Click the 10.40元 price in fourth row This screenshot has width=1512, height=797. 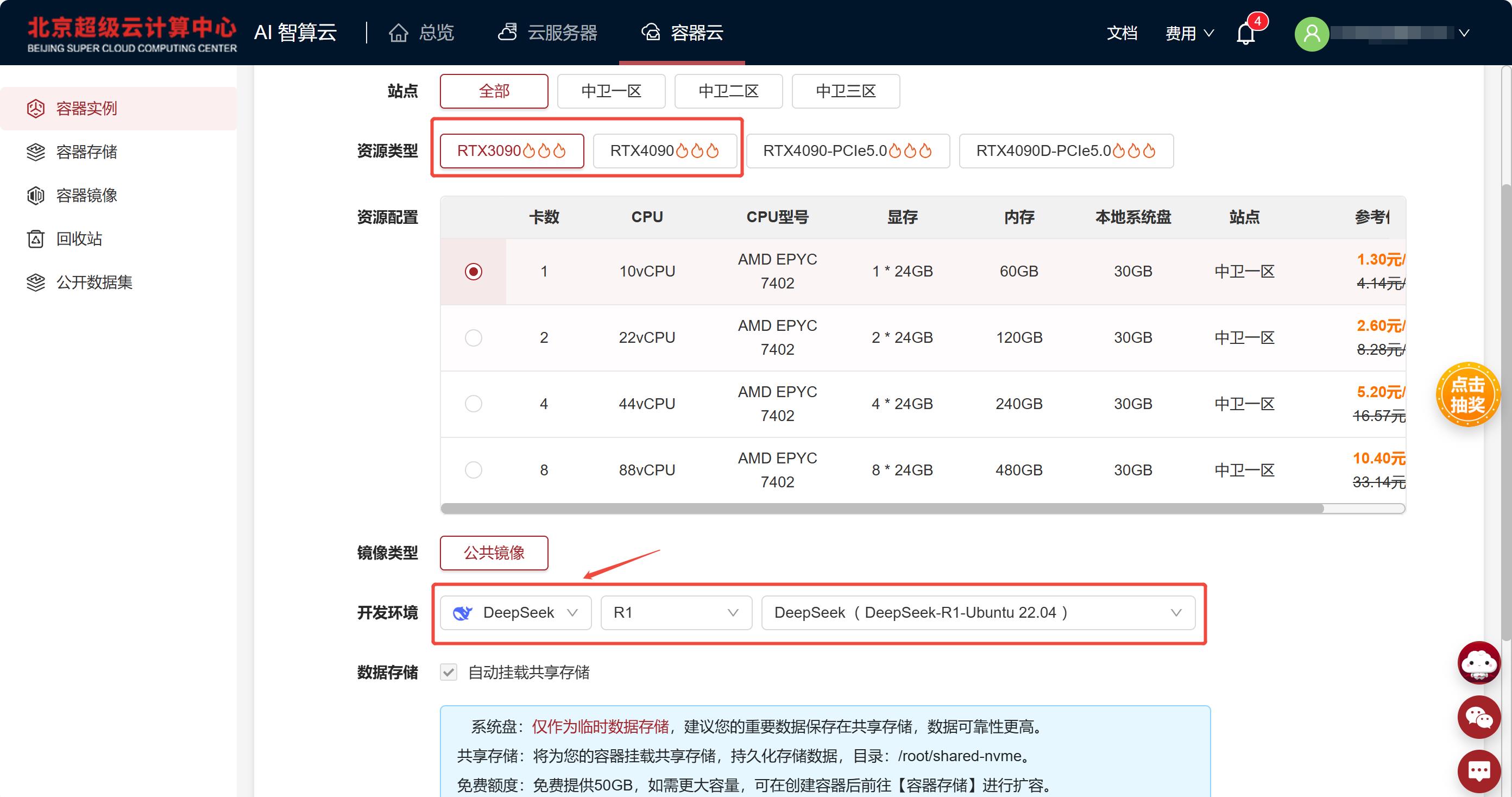pyautogui.click(x=1379, y=459)
